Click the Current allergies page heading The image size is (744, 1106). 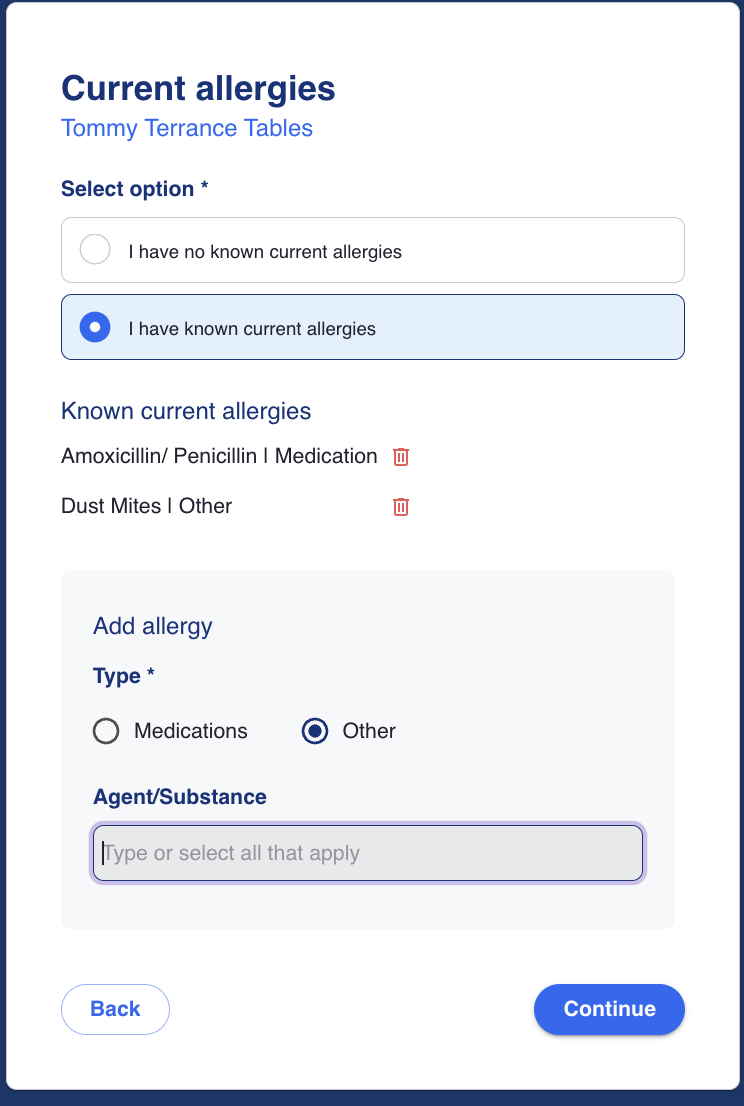[x=198, y=88]
